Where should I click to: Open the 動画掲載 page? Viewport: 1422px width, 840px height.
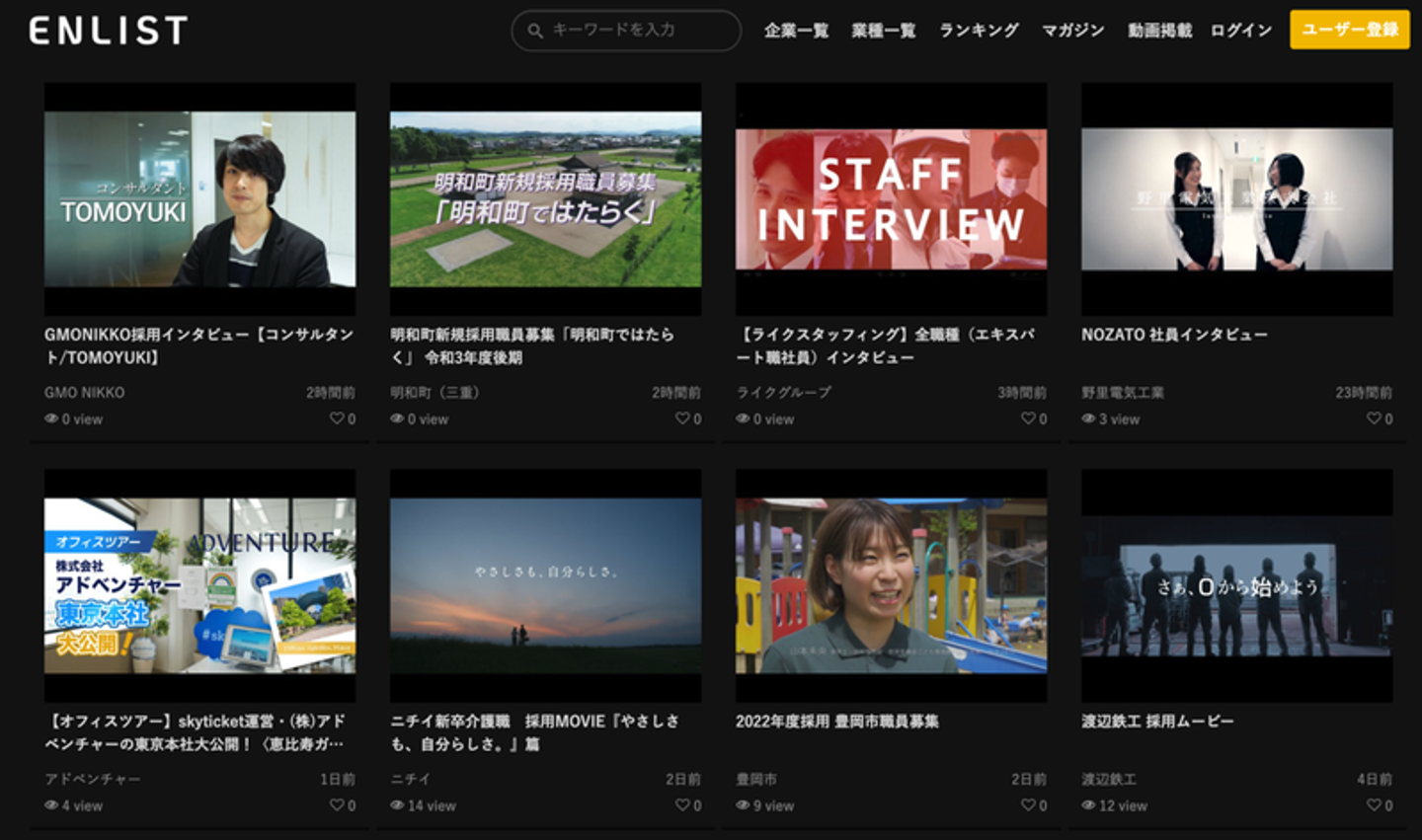[1160, 31]
